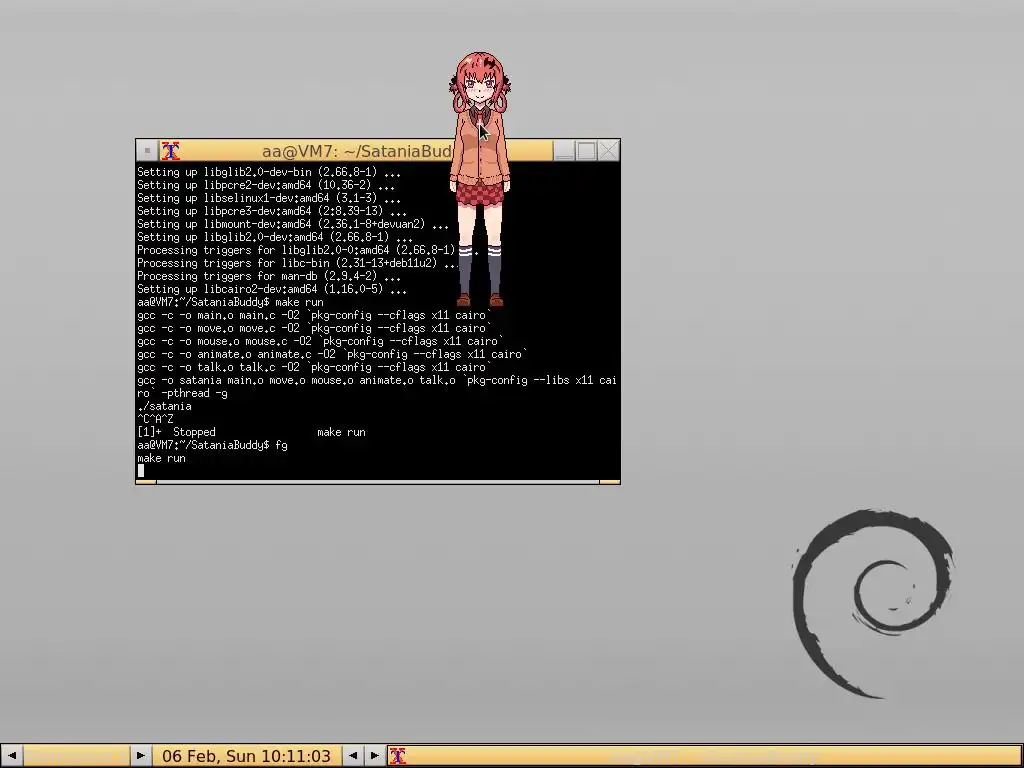Click the line ending with '-pthread -g'

(182, 393)
